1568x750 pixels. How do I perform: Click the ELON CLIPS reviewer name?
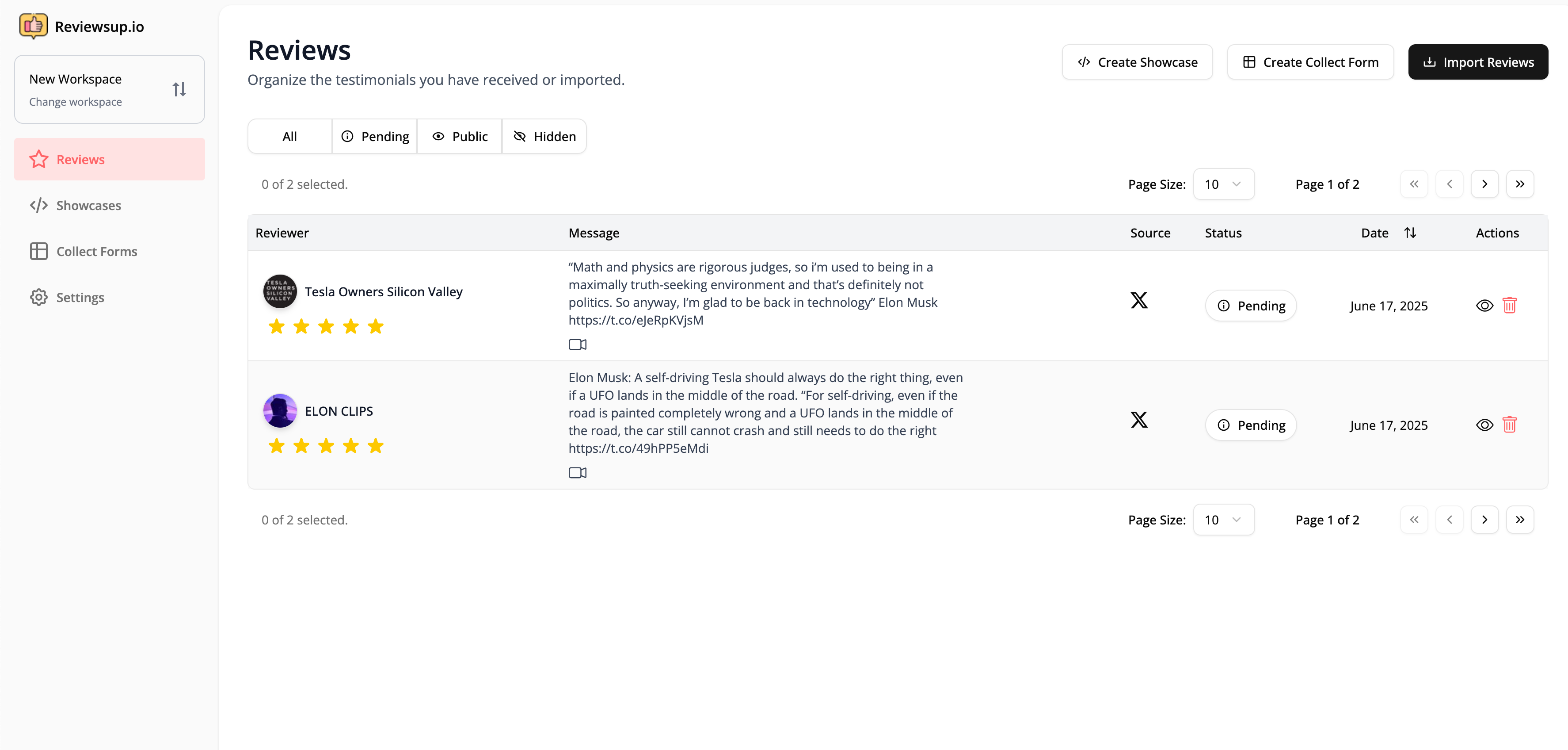tap(339, 411)
